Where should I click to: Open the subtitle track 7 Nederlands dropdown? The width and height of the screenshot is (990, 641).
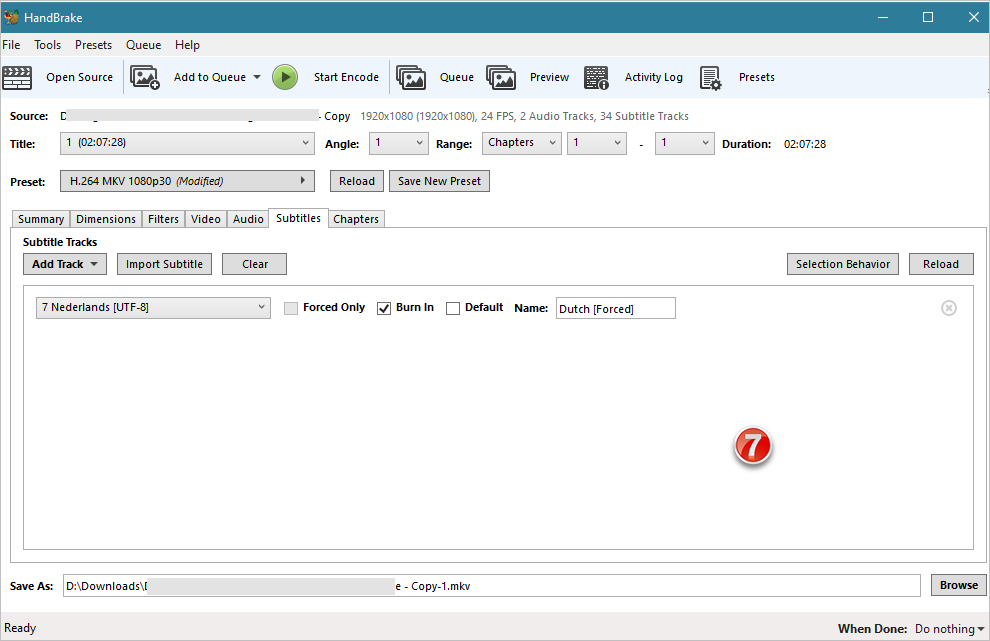point(153,308)
